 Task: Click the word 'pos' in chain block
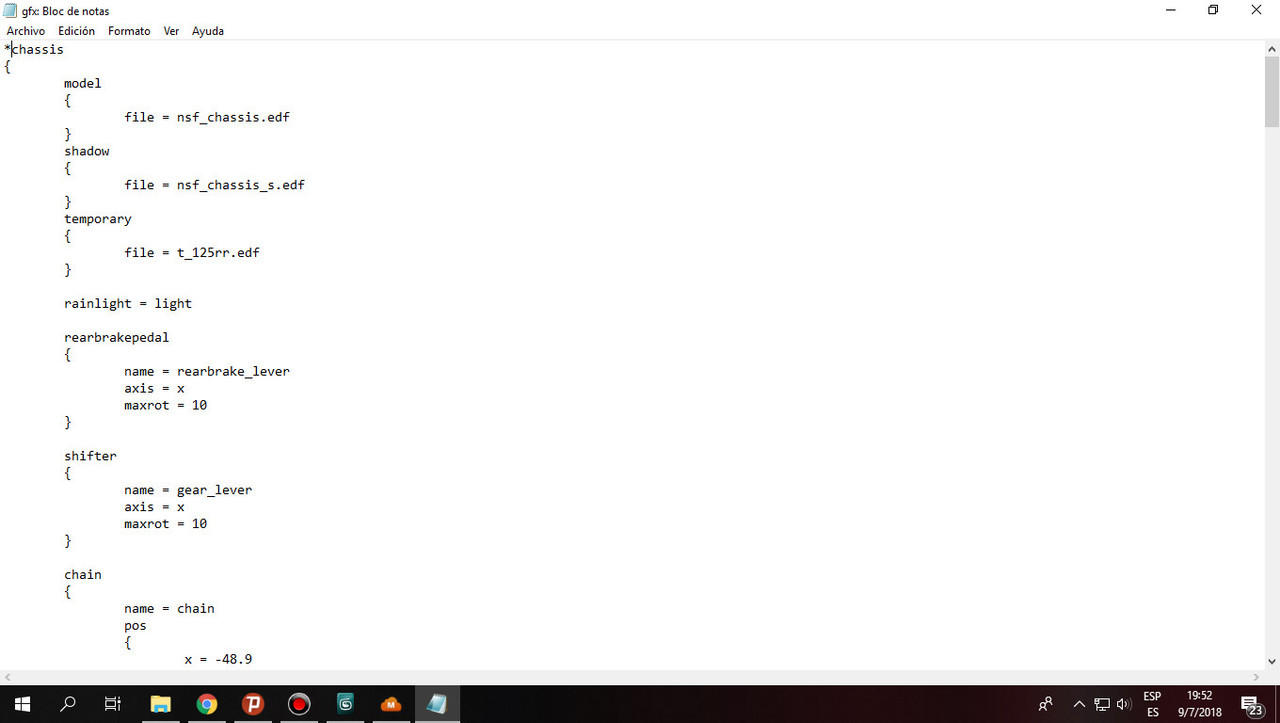coord(135,626)
